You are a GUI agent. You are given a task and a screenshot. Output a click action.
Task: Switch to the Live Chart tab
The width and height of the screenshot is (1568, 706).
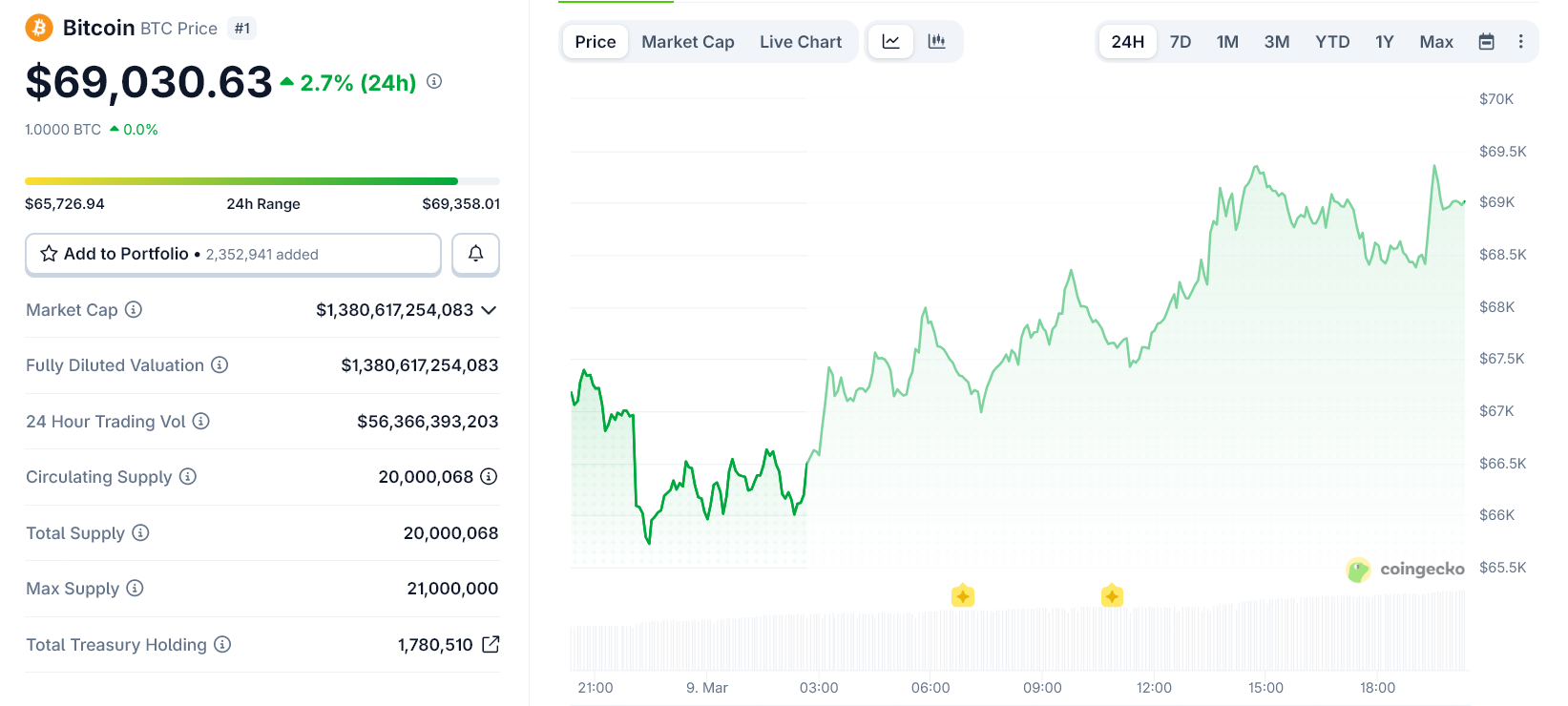(801, 42)
